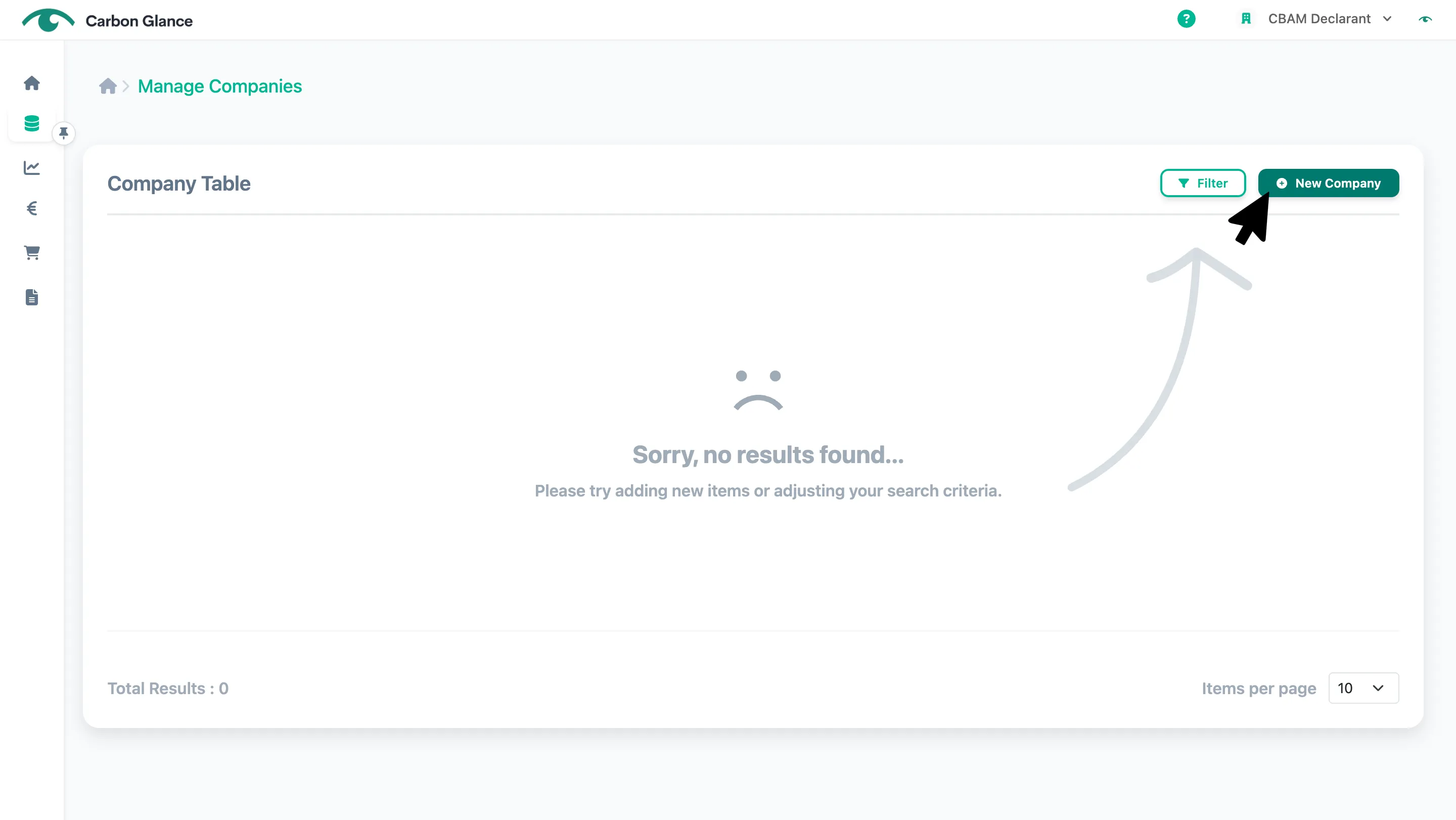Click the Carbon Glance eye logo

click(x=48, y=20)
